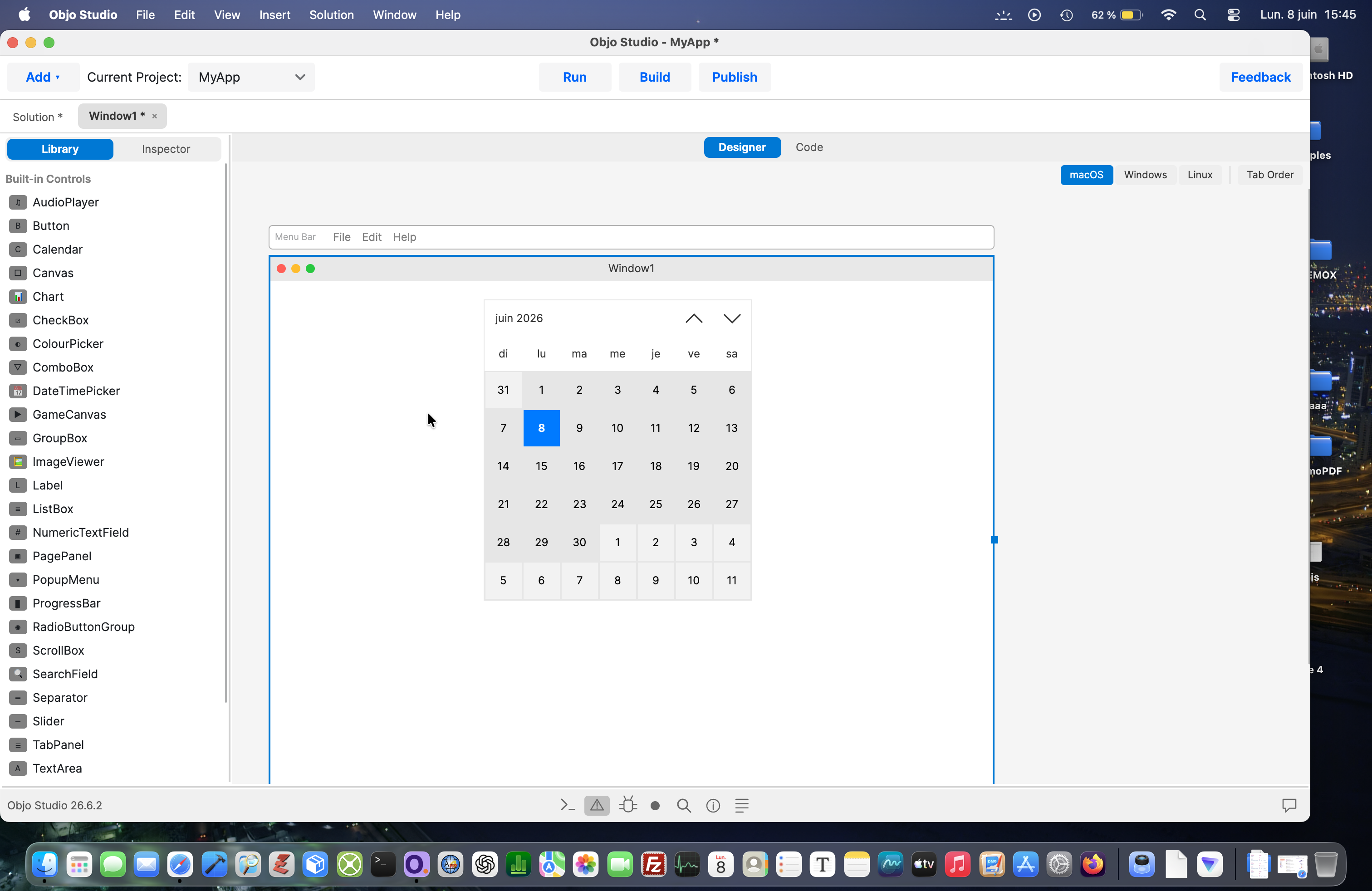Preview design as Linux
The width and height of the screenshot is (1372, 891).
[1200, 175]
